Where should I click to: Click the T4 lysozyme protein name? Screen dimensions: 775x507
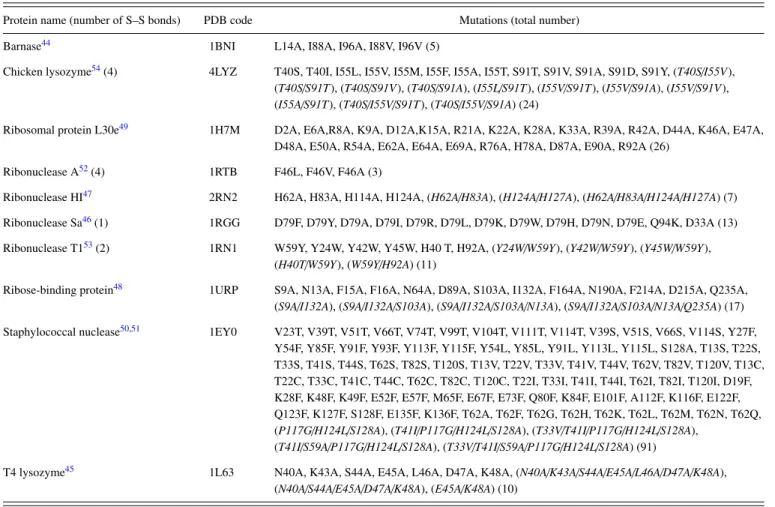click(34, 473)
